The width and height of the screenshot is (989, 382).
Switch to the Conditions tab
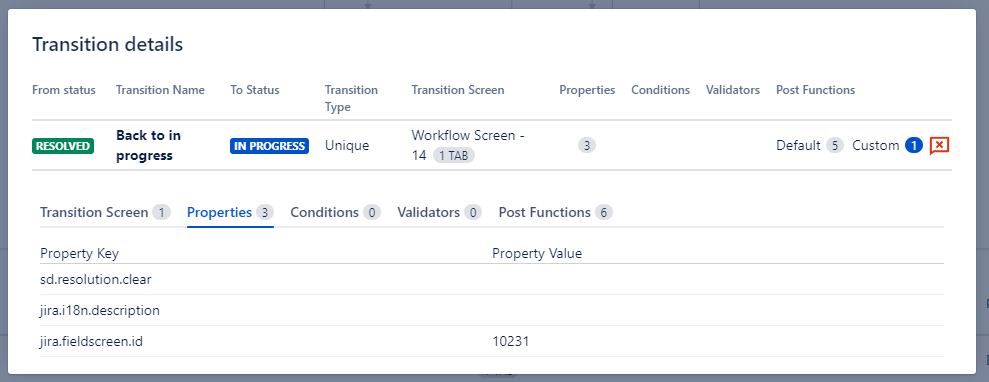[x=336, y=212]
